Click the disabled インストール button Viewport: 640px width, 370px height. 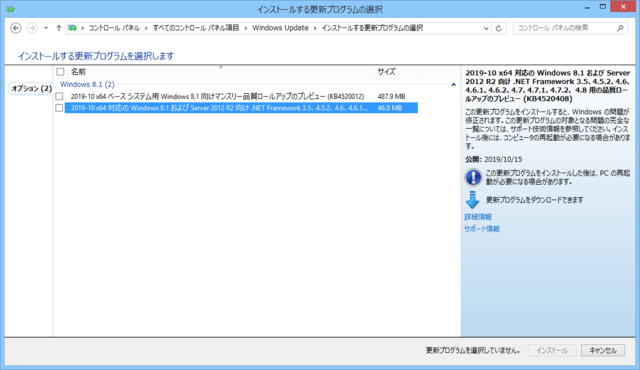tap(552, 350)
